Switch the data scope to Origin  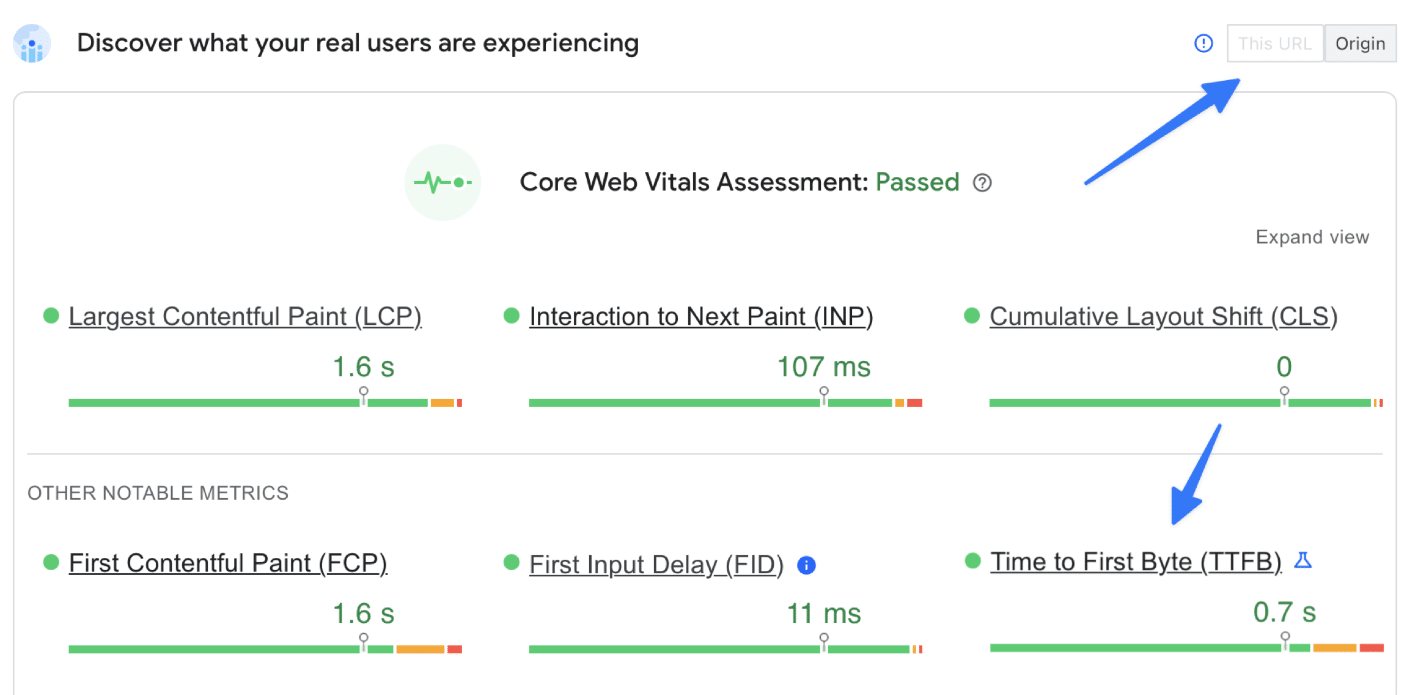pyautogui.click(x=1360, y=43)
